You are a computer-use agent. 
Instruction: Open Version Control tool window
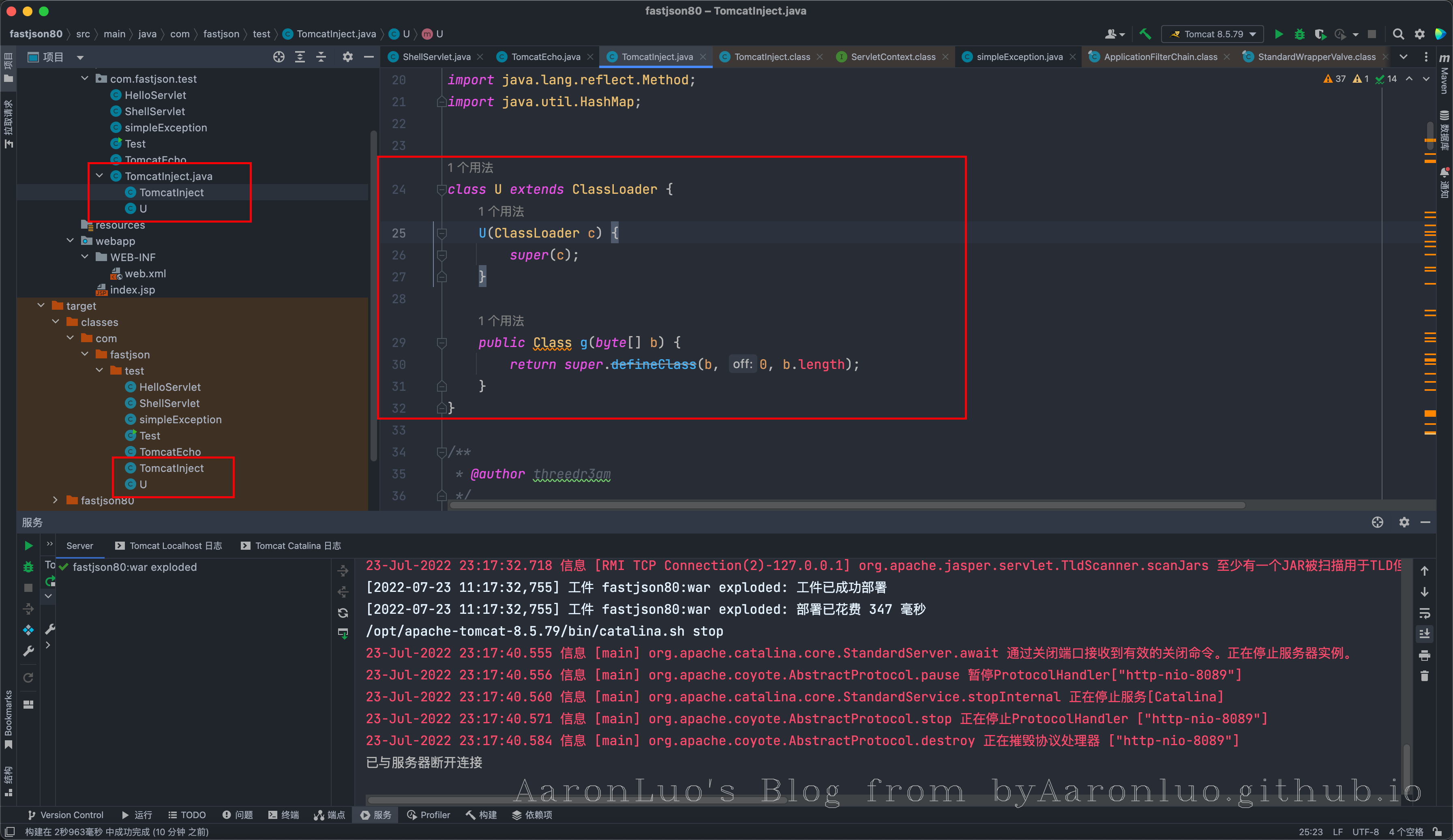[65, 814]
